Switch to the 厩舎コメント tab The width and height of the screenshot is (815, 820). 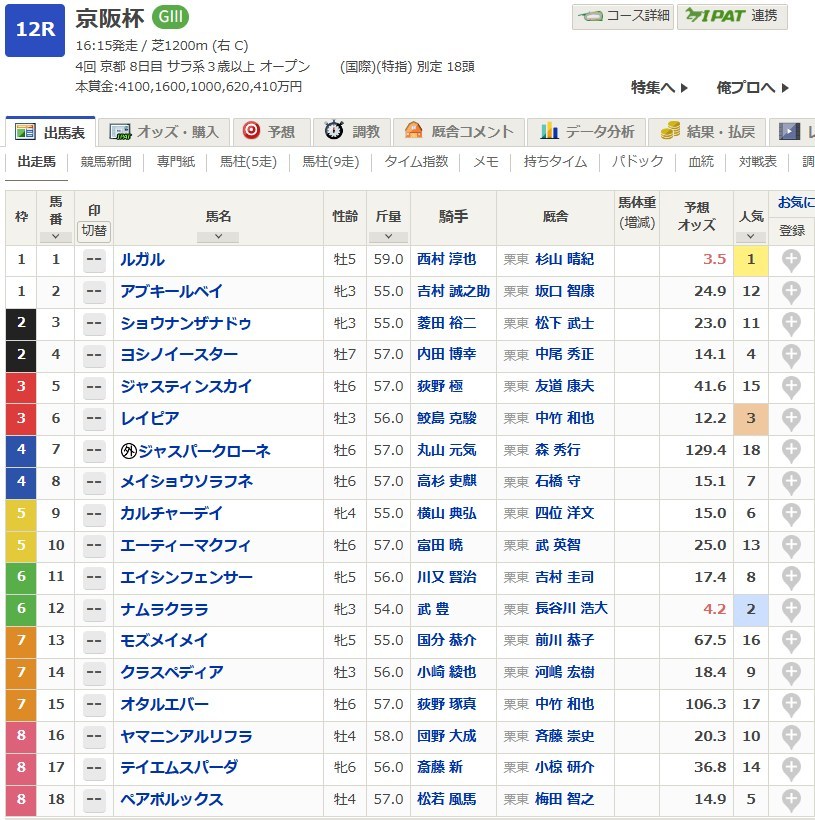pos(459,132)
